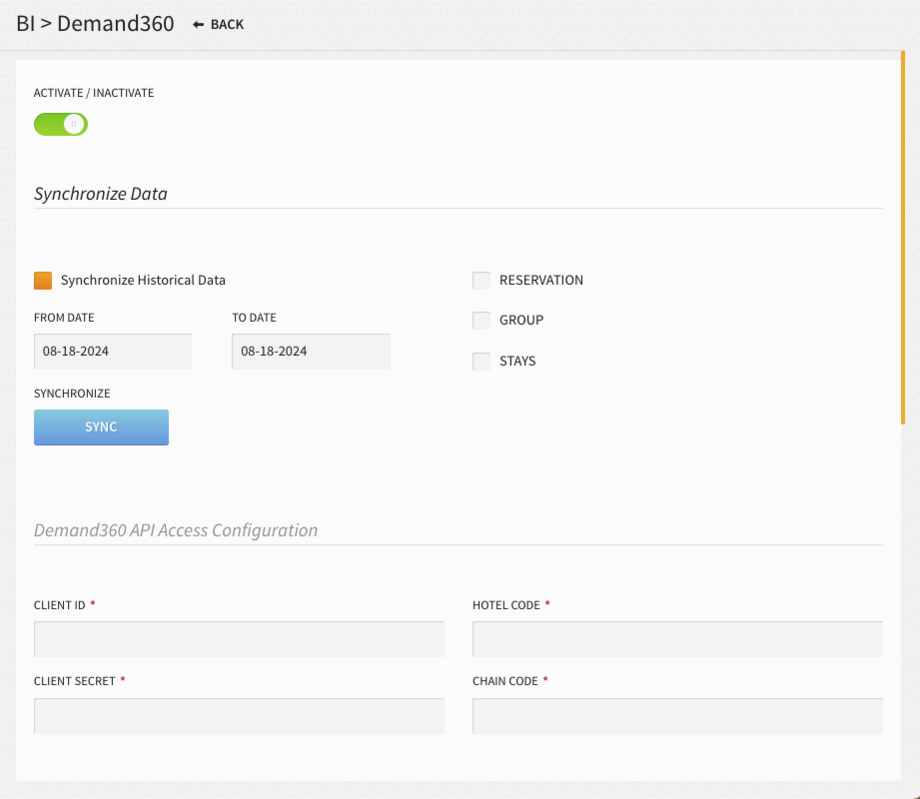Screen dimensions: 920x799
Task: Click the 'Synchronize Data' section heading
Action: (x=100, y=194)
